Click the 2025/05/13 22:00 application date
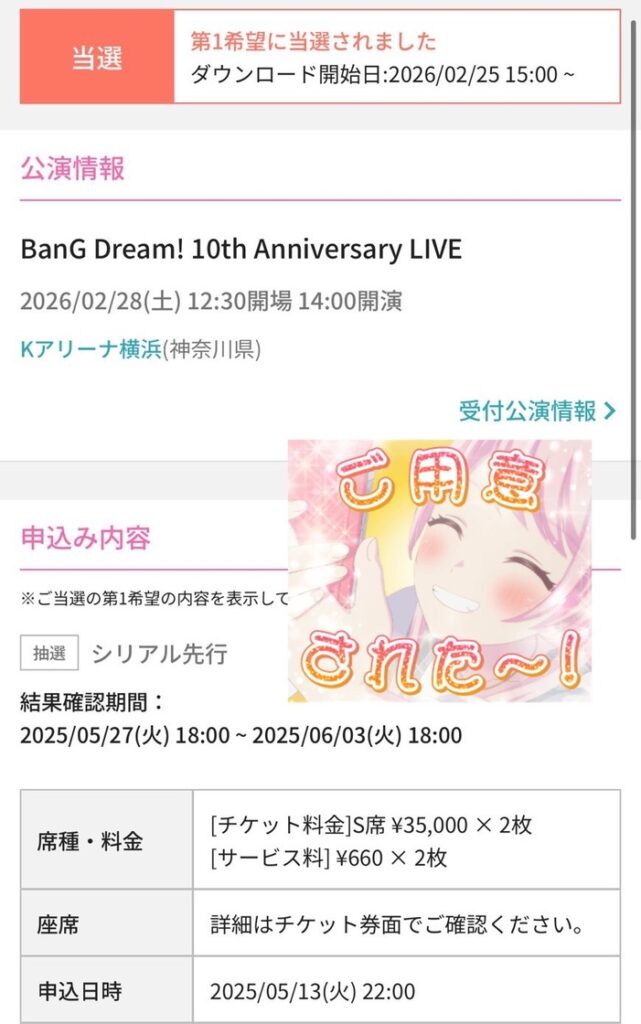Viewport: 641px width, 1024px height. pyautogui.click(x=313, y=991)
